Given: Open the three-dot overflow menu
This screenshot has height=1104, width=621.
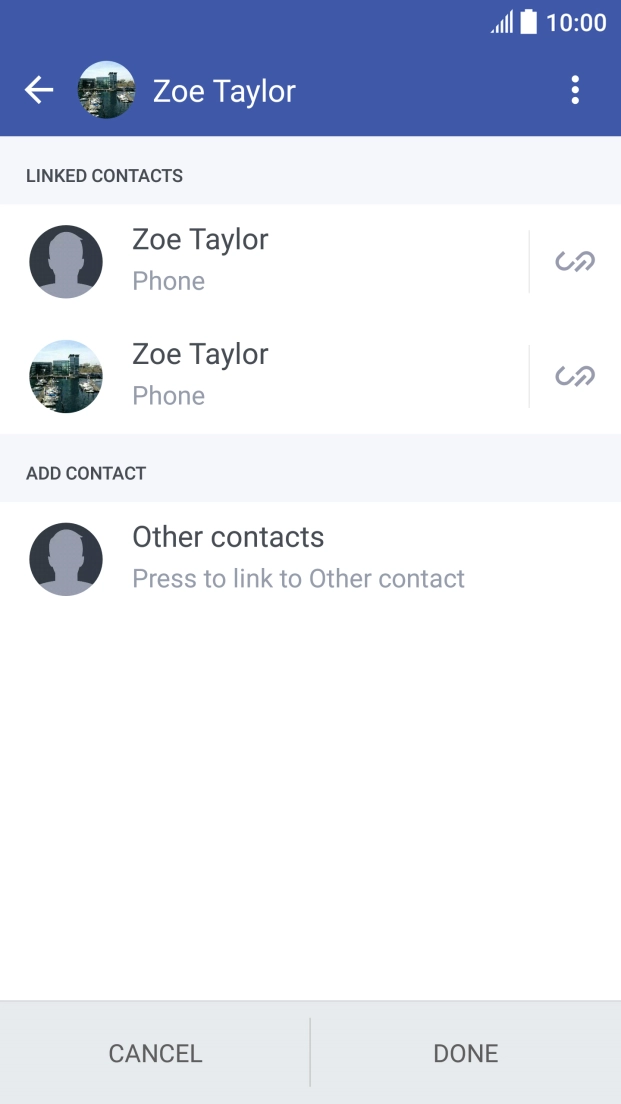Looking at the screenshot, I should [x=575, y=91].
